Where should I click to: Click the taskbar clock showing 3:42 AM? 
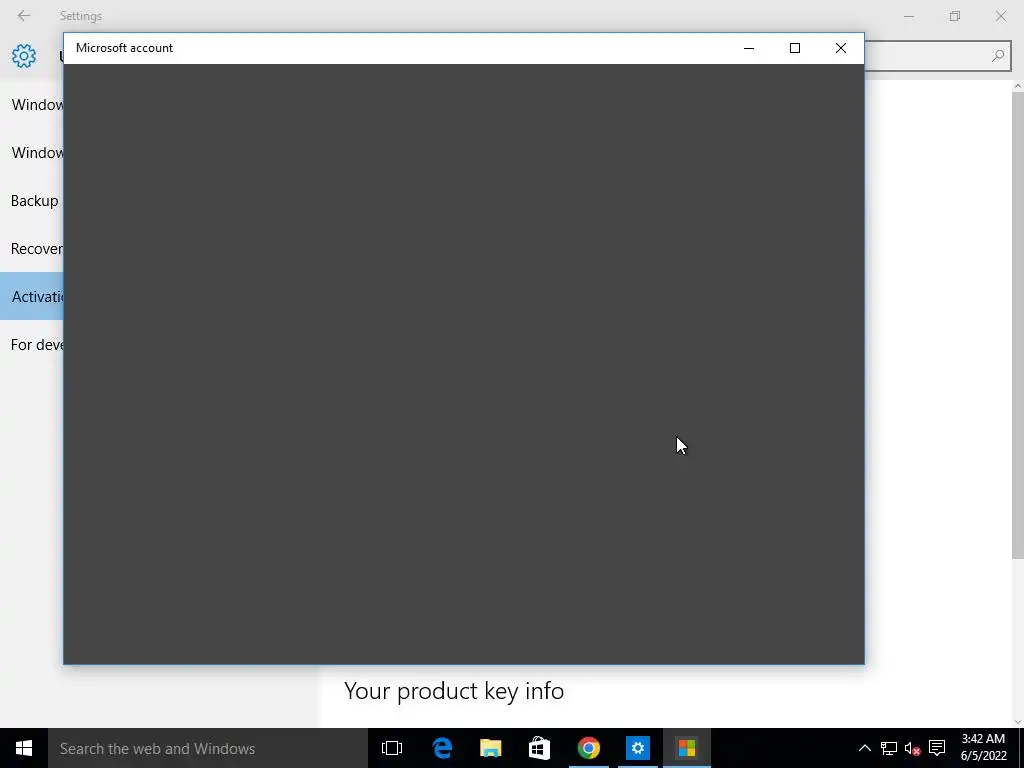point(983,748)
